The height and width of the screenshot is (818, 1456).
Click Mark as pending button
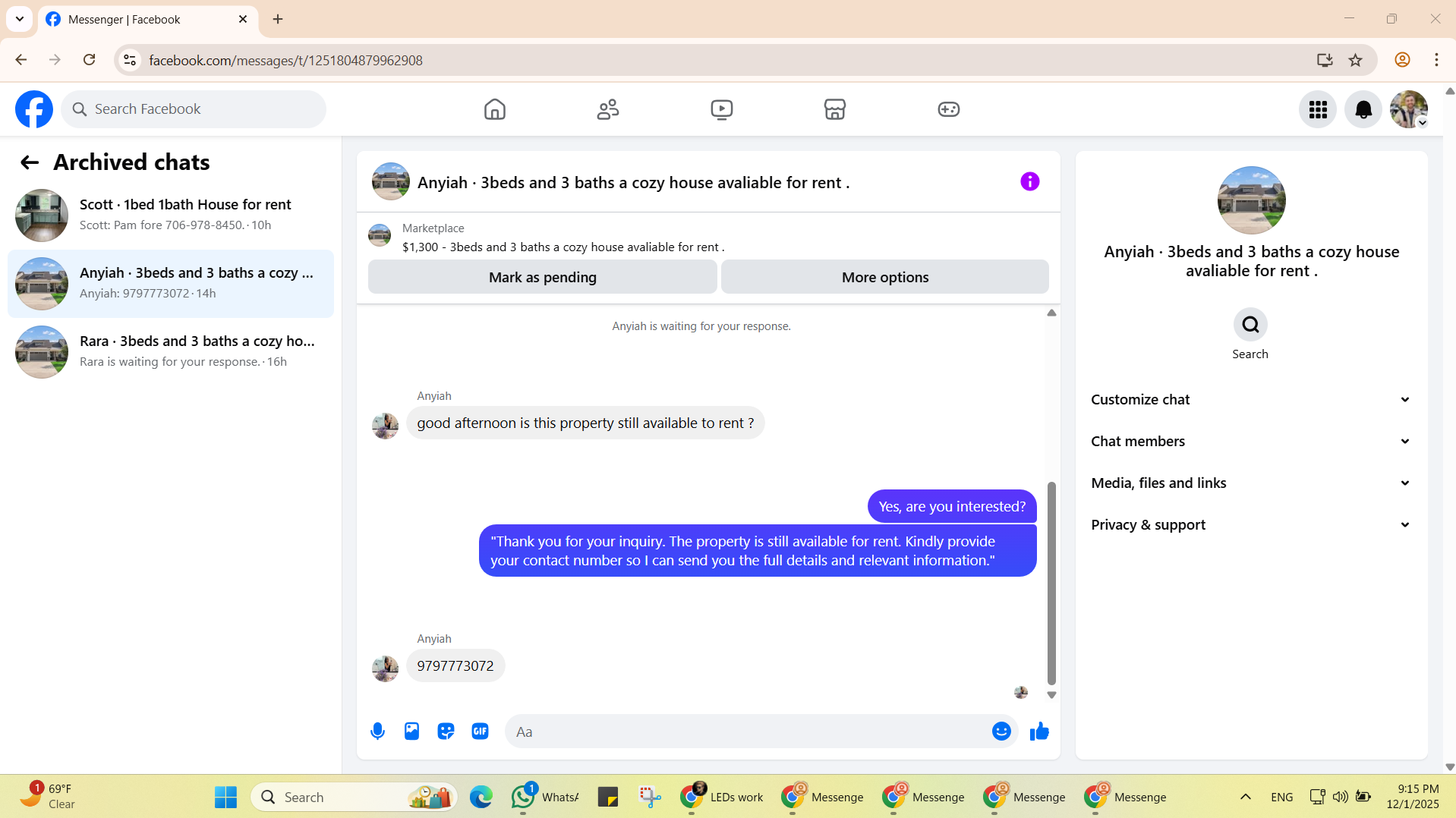point(543,277)
